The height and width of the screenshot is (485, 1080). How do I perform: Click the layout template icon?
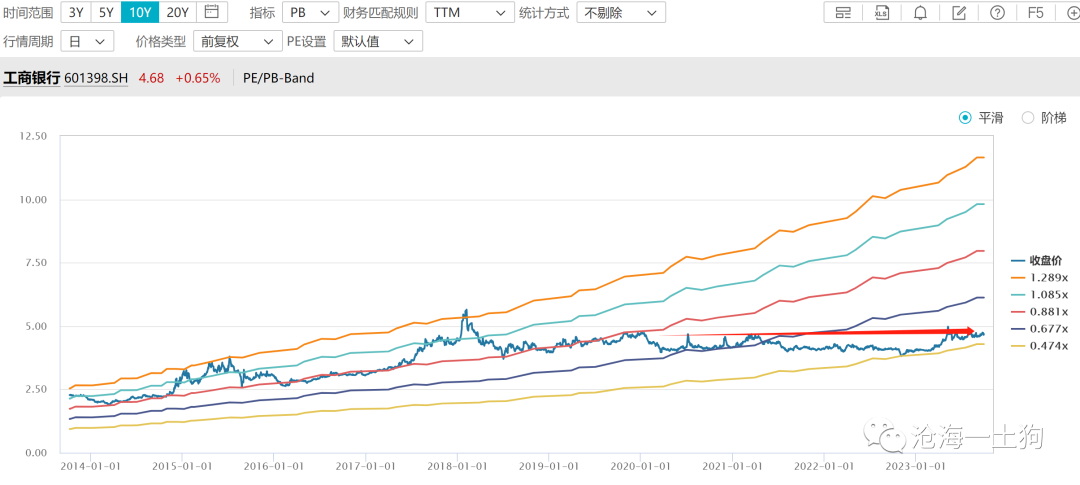click(843, 13)
